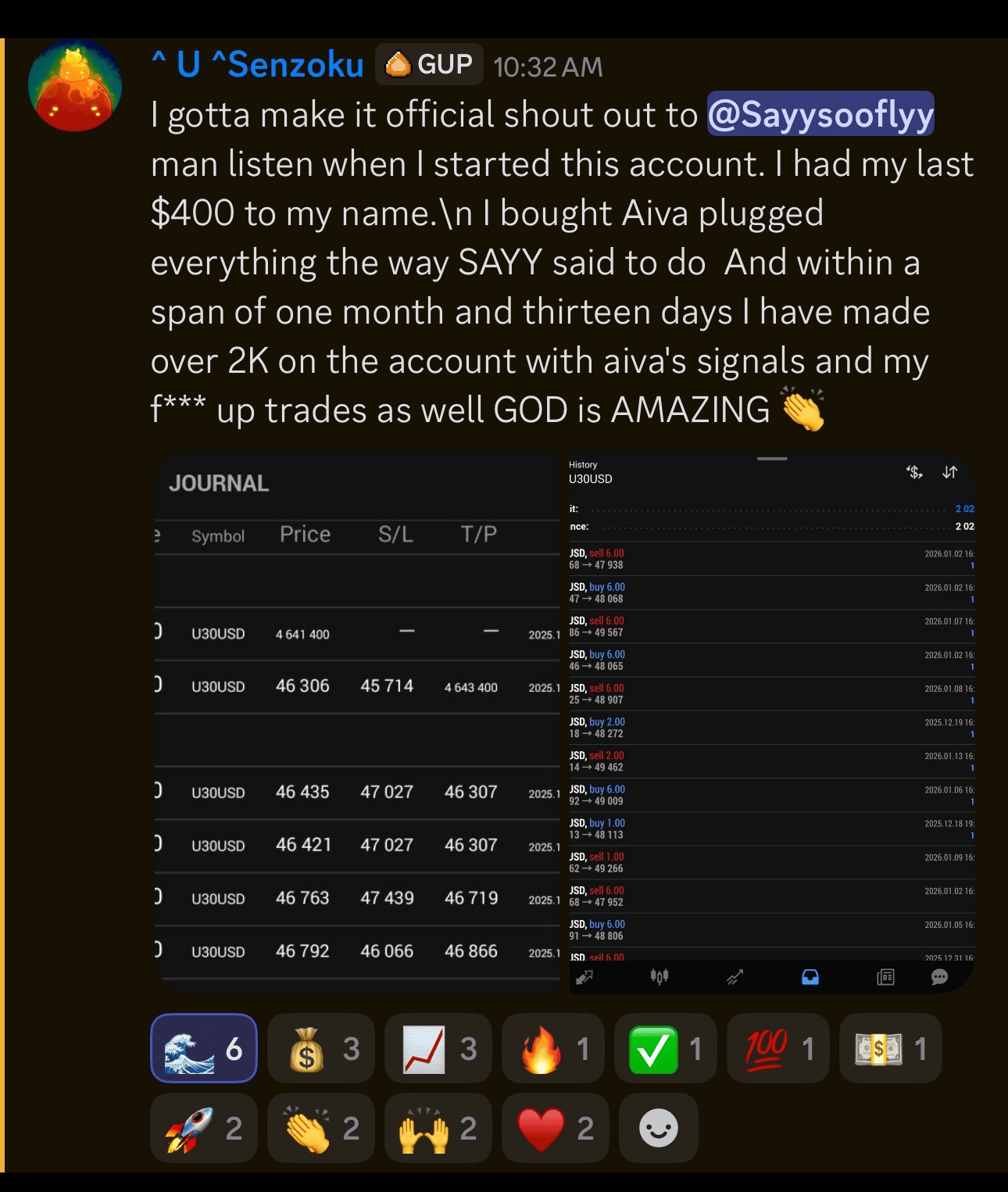Click the green check mark reaction

point(666,1048)
